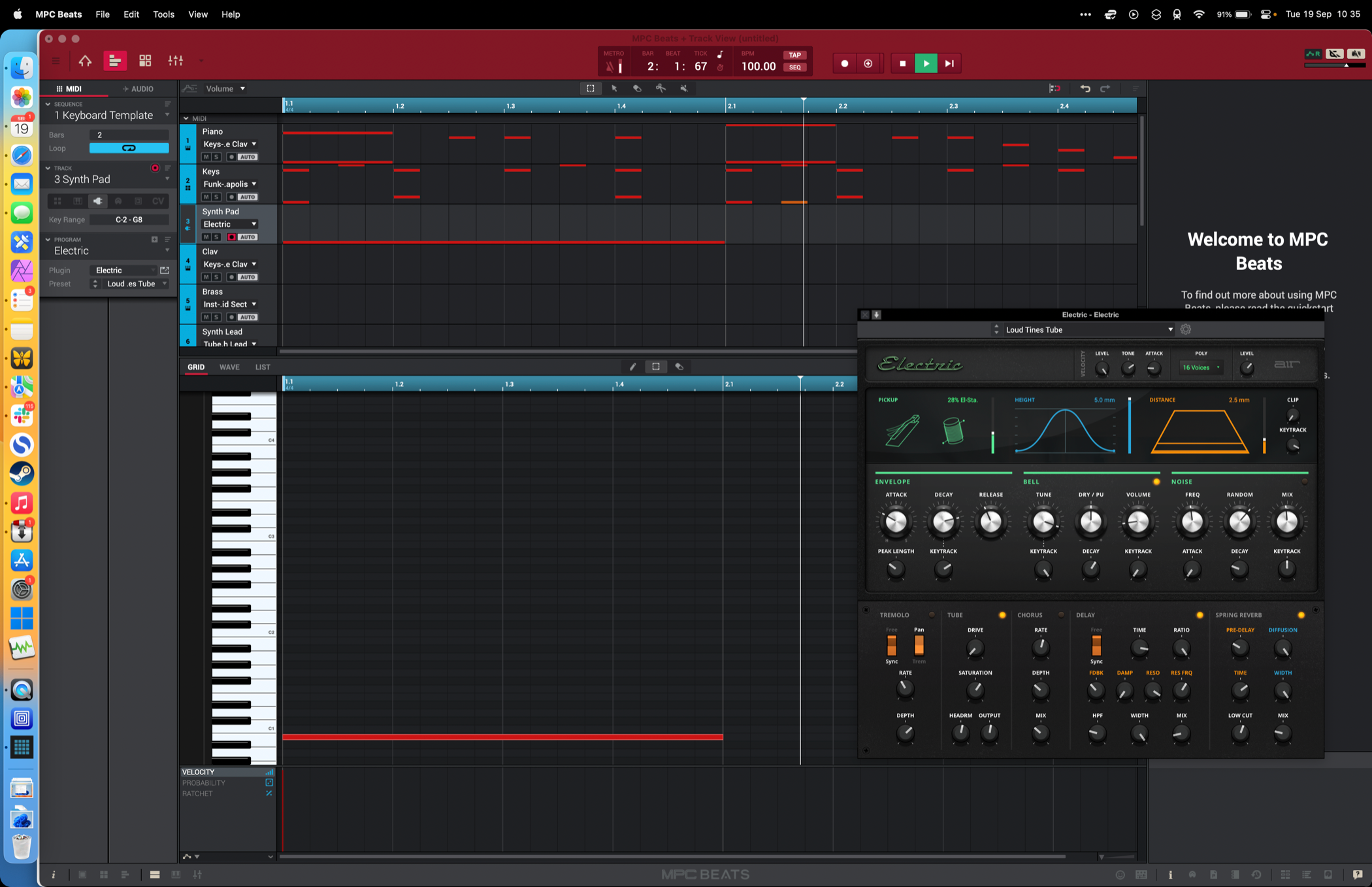
Task: Solo the Keys track
Action: point(216,197)
